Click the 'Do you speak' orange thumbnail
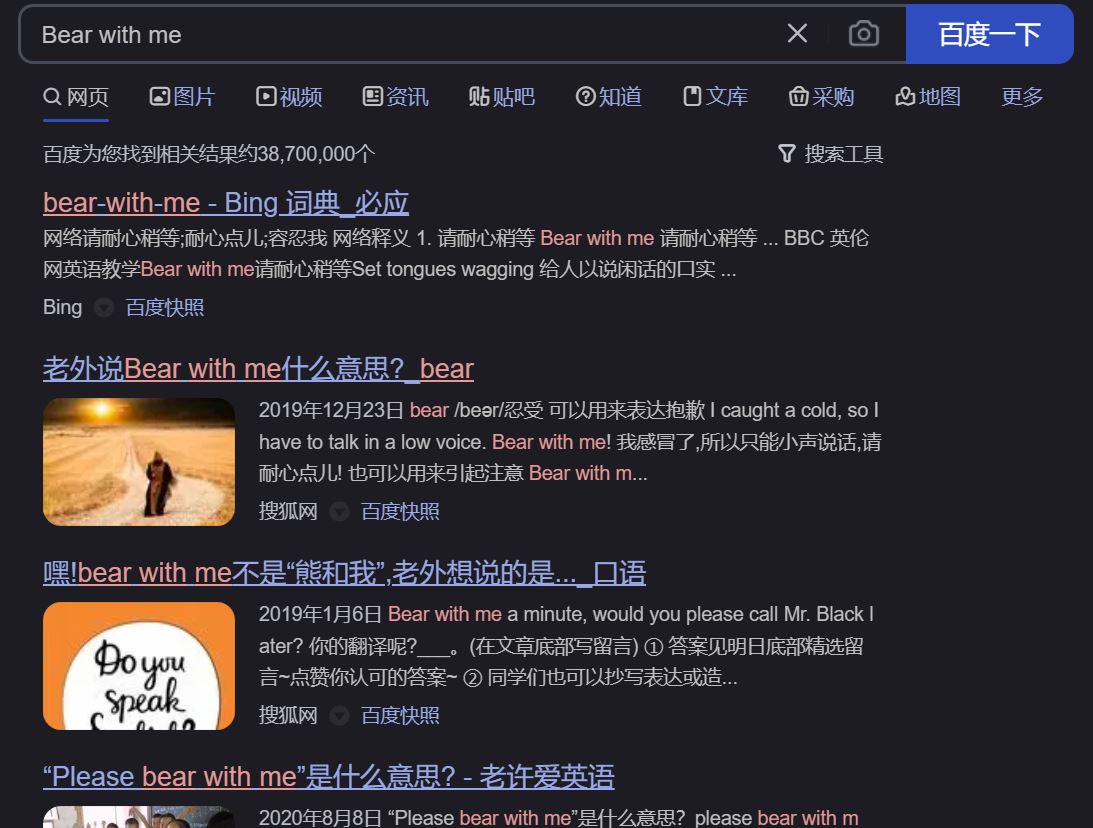Screen dimensions: 1093x828 (139, 666)
